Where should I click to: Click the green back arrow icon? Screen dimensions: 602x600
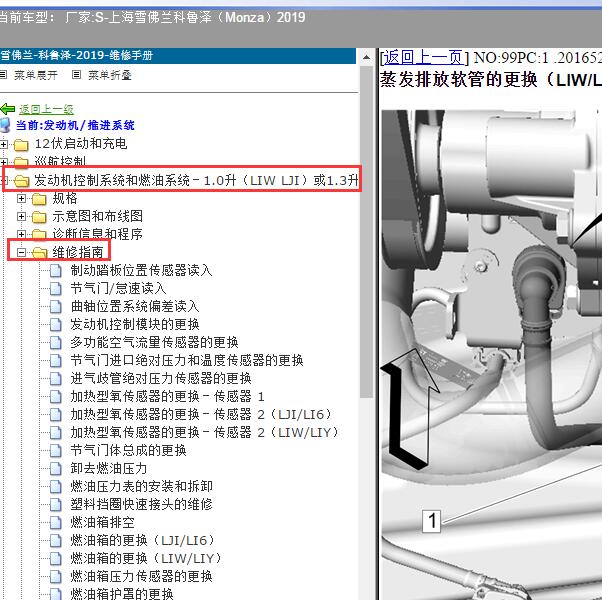pyautogui.click(x=7, y=109)
